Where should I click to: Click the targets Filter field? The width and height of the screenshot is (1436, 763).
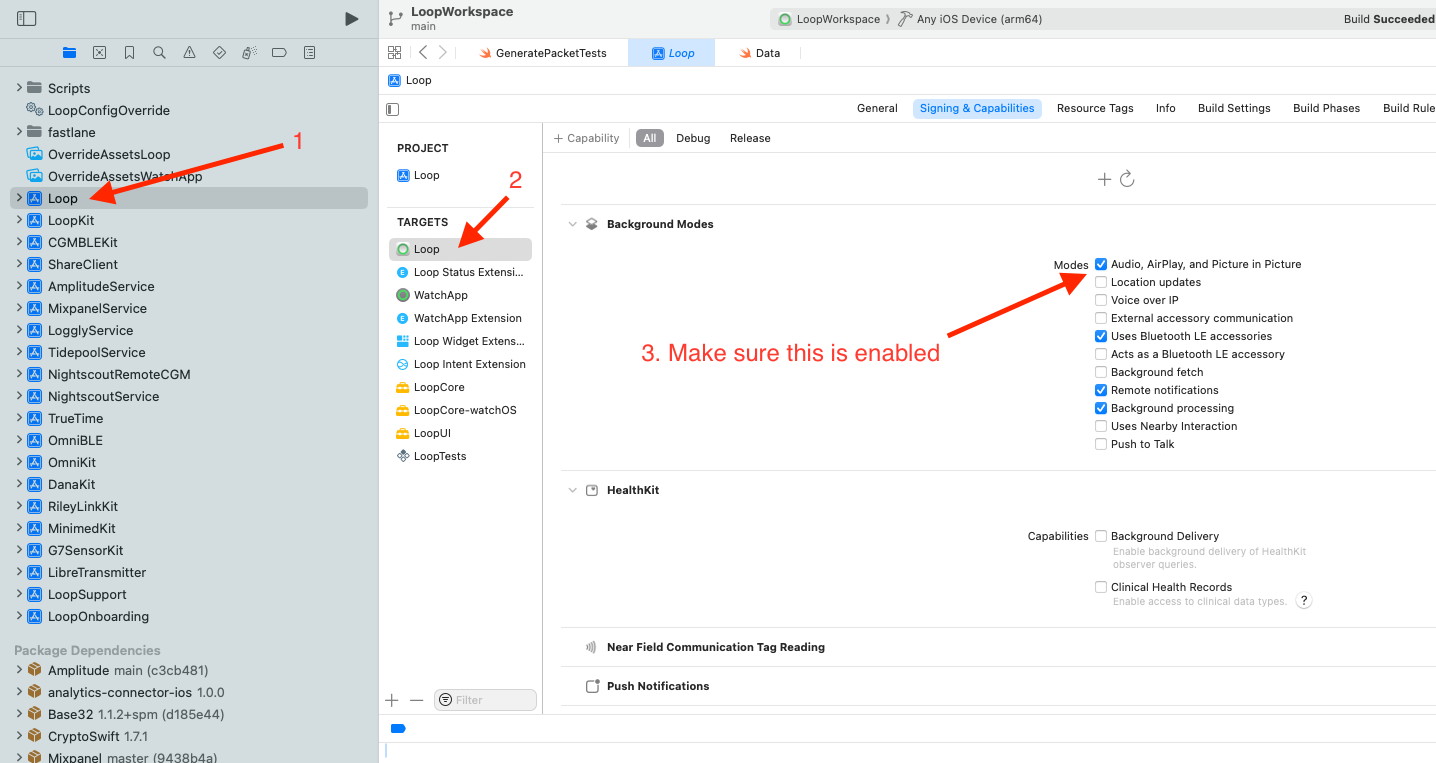(x=485, y=700)
